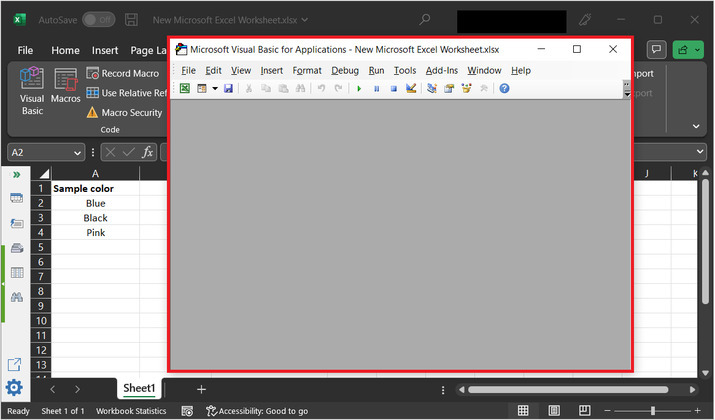Image resolution: width=715 pixels, height=420 pixels.
Task: Click Search magnifier in Excel title bar
Action: [x=425, y=20]
